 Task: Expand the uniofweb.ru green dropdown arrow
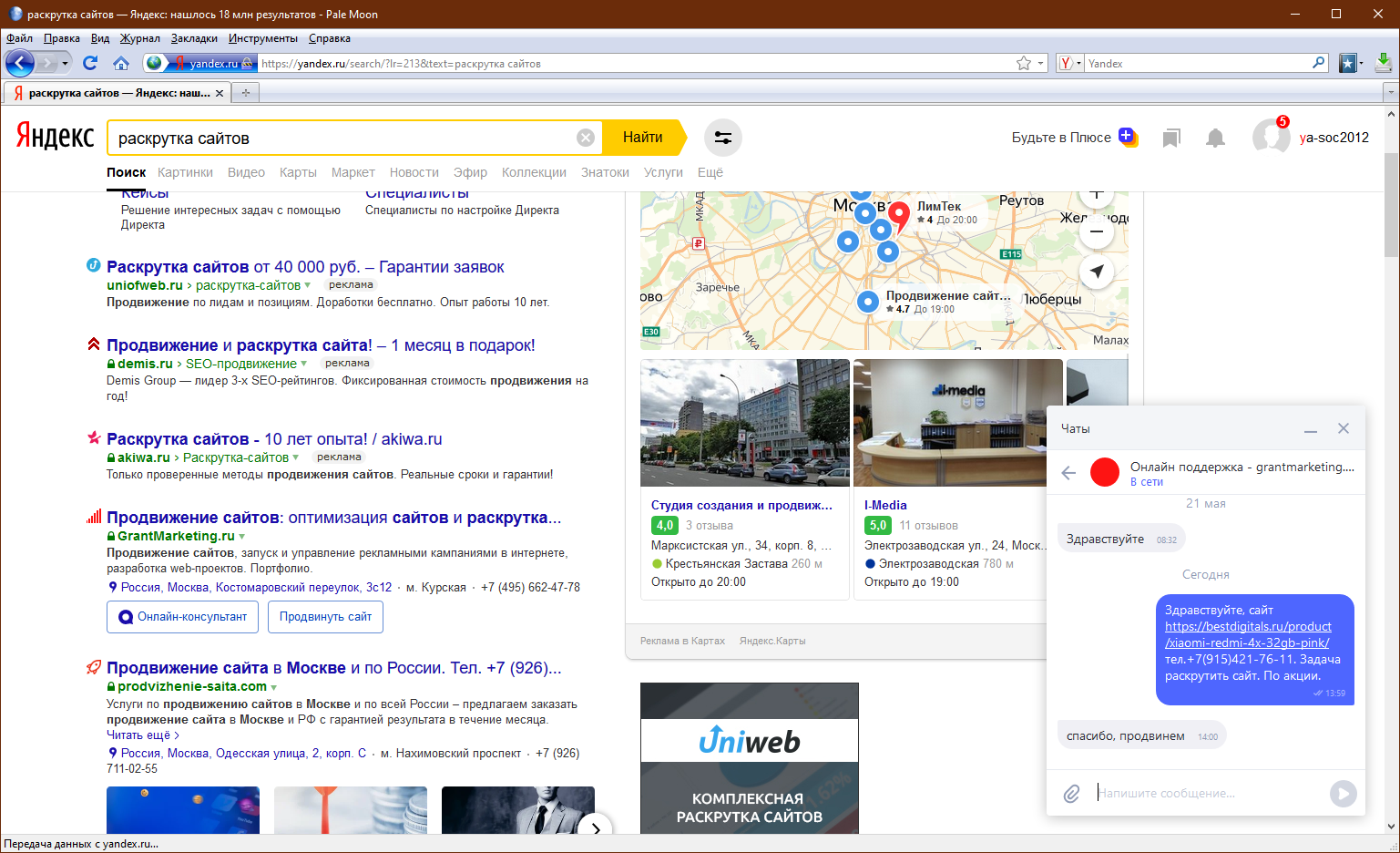307,285
